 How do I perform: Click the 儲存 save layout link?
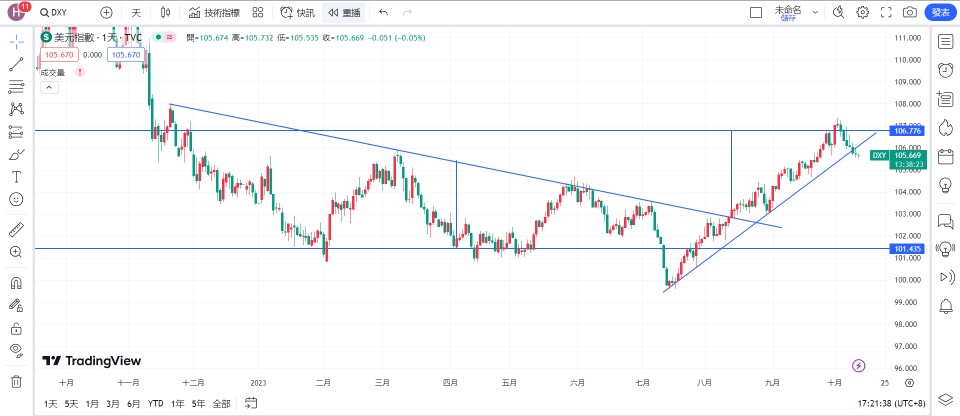[x=788, y=16]
